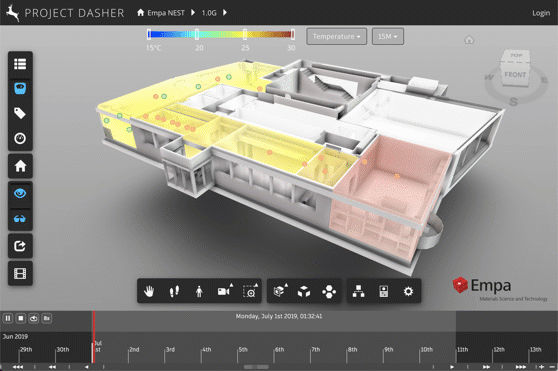Click the home icon in left sidebar
The height and width of the screenshot is (371, 558).
[20, 166]
